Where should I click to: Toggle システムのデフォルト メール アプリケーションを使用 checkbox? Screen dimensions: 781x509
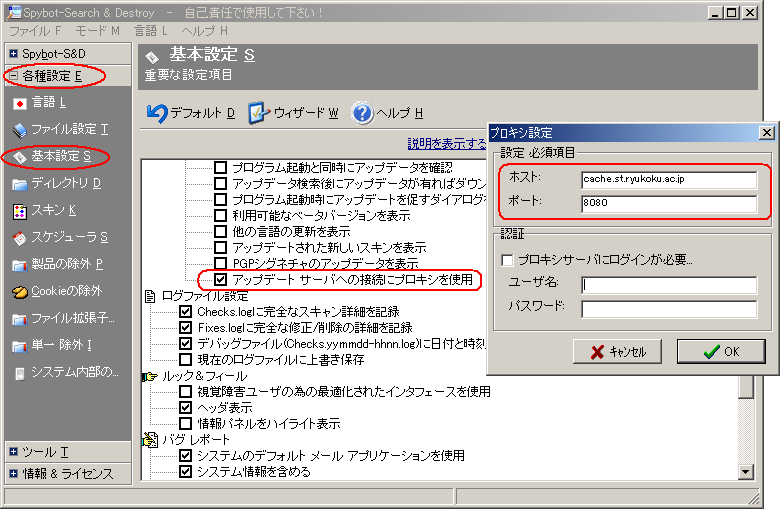[185, 455]
